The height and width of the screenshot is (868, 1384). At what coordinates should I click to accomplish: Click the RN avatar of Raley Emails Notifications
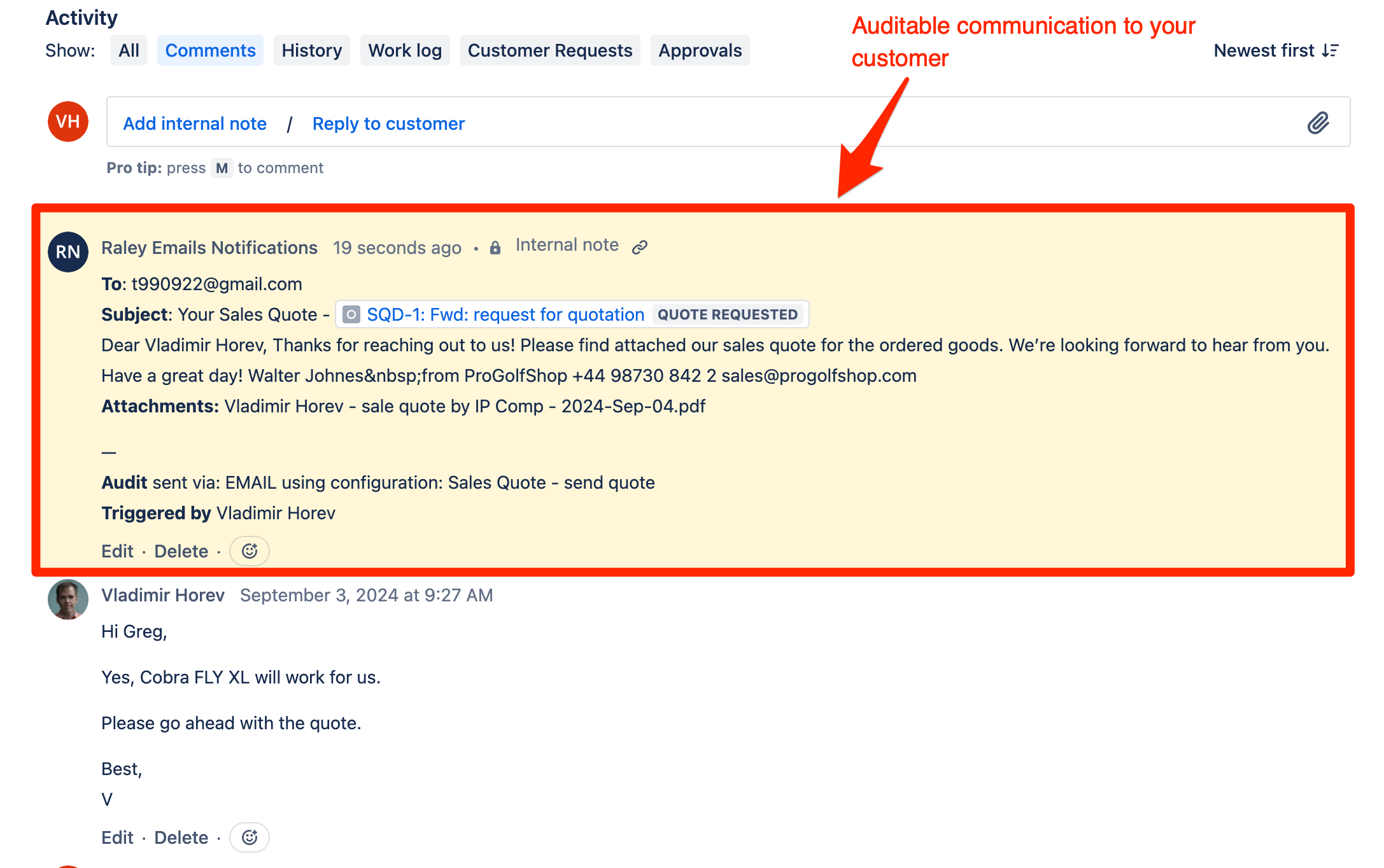(x=67, y=252)
